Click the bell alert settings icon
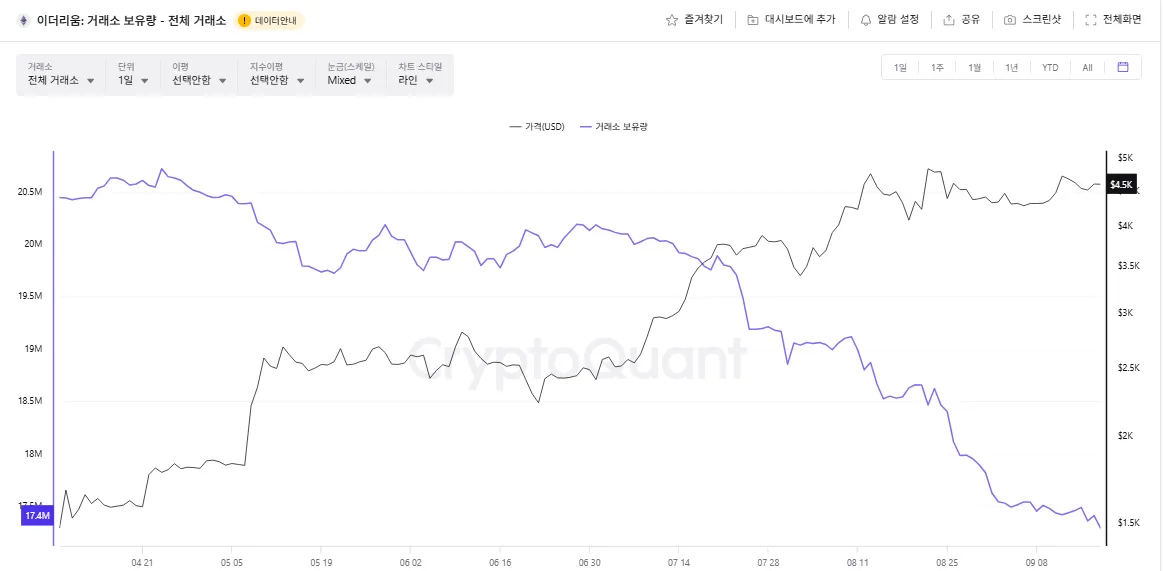This screenshot has width=1163, height=571. (865, 20)
